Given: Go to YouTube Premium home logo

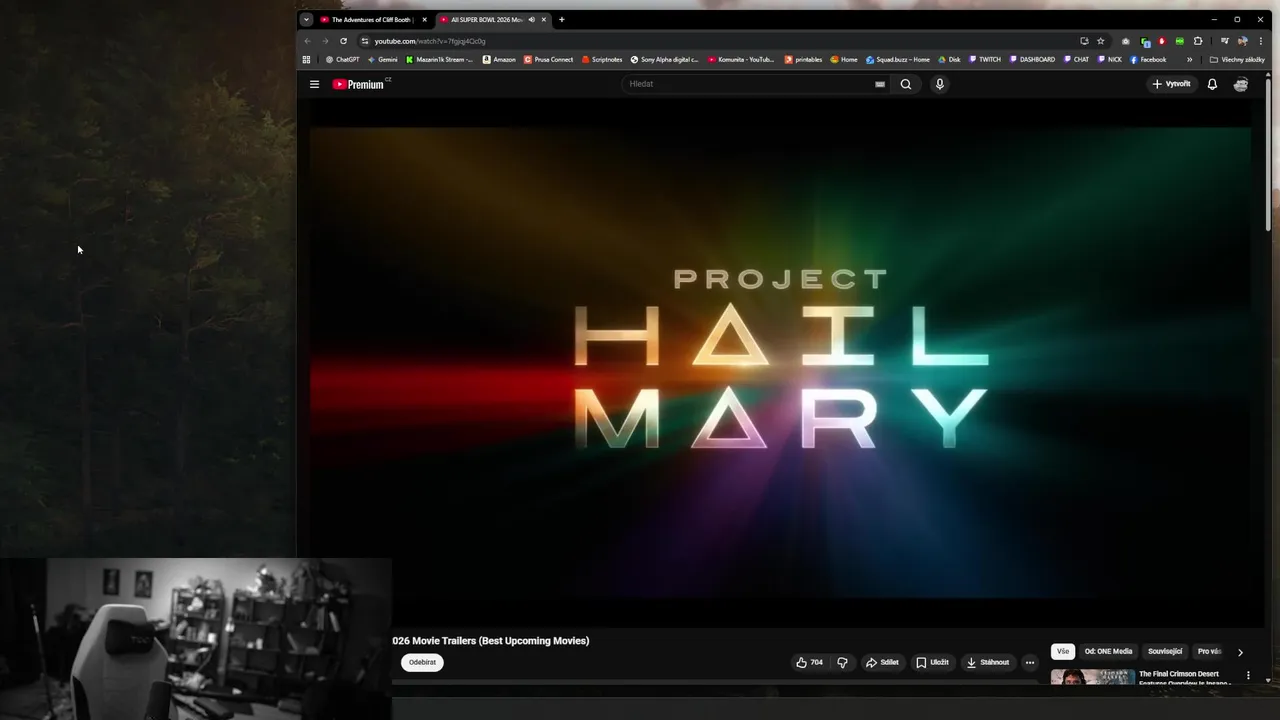Looking at the screenshot, I should (359, 84).
